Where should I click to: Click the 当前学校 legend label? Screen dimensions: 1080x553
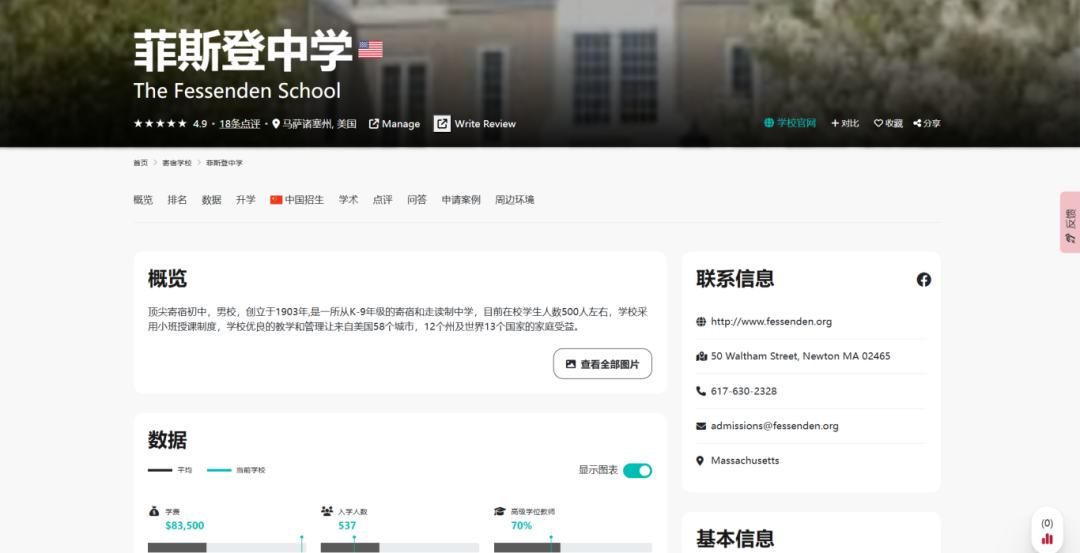click(251, 470)
